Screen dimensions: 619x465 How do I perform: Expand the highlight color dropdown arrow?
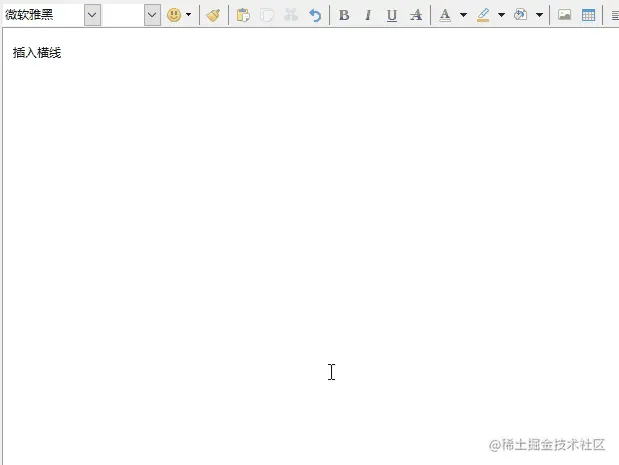tap(501, 15)
